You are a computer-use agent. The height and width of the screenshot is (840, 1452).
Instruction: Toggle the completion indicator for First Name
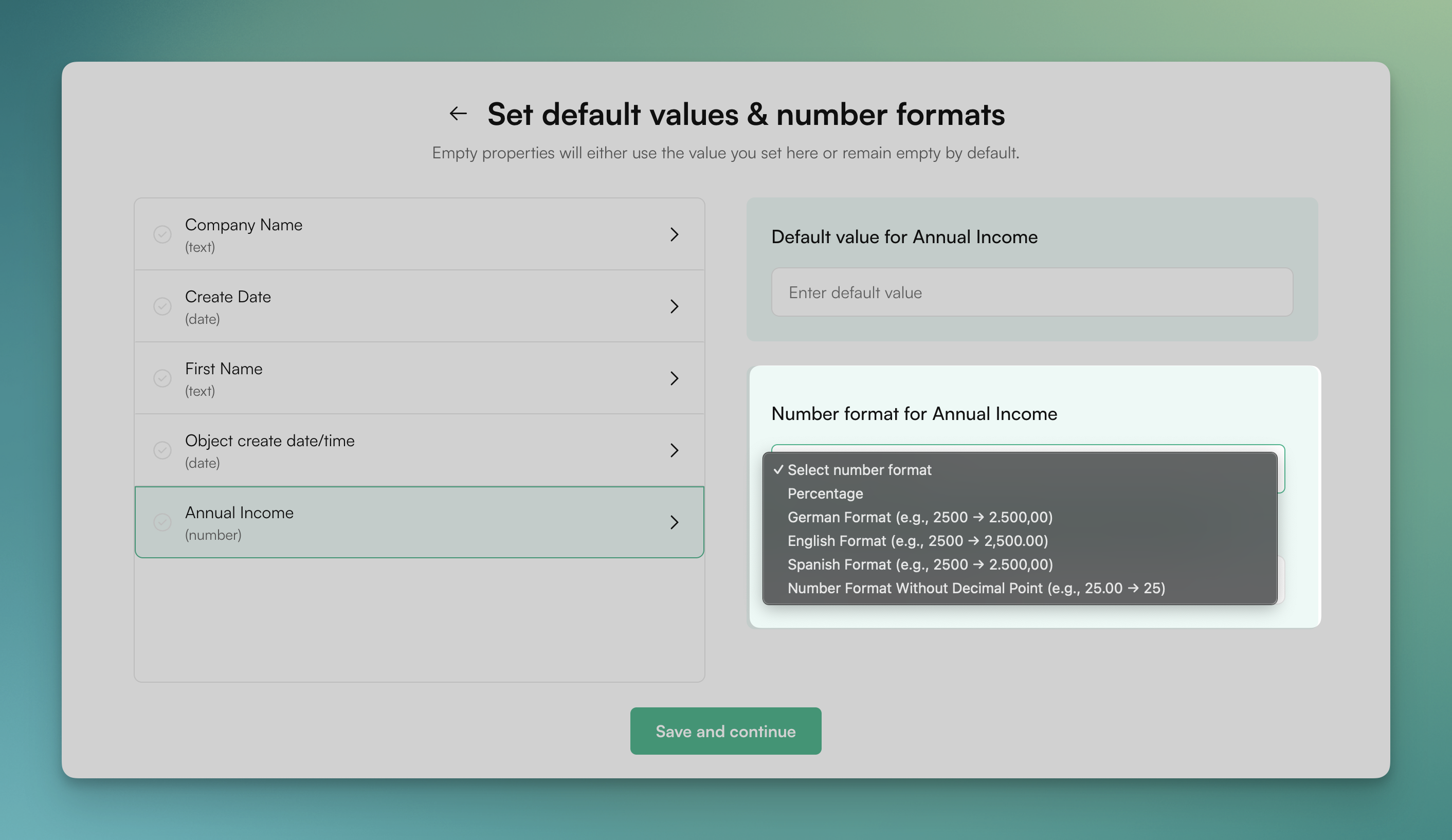point(162,378)
